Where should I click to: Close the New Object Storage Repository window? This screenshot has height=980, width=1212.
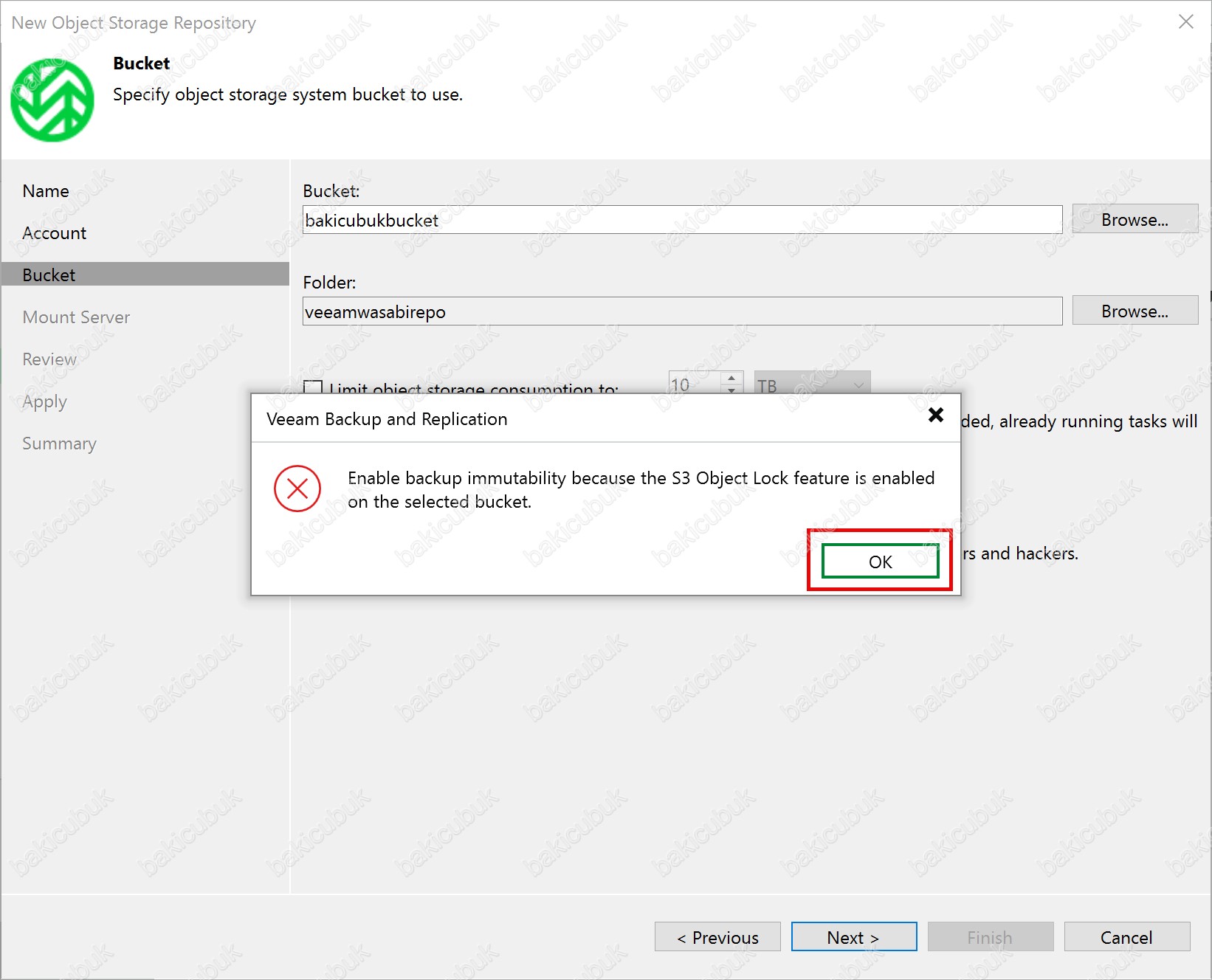coord(1185,22)
